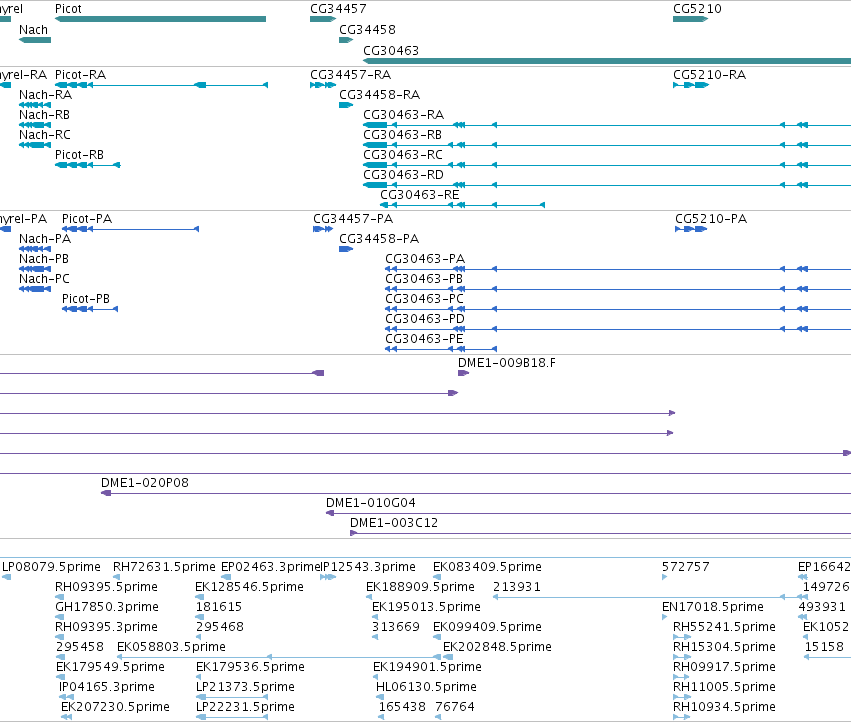Select BAC clone DME1-020P08
This screenshot has width=851, height=722.
(476, 493)
